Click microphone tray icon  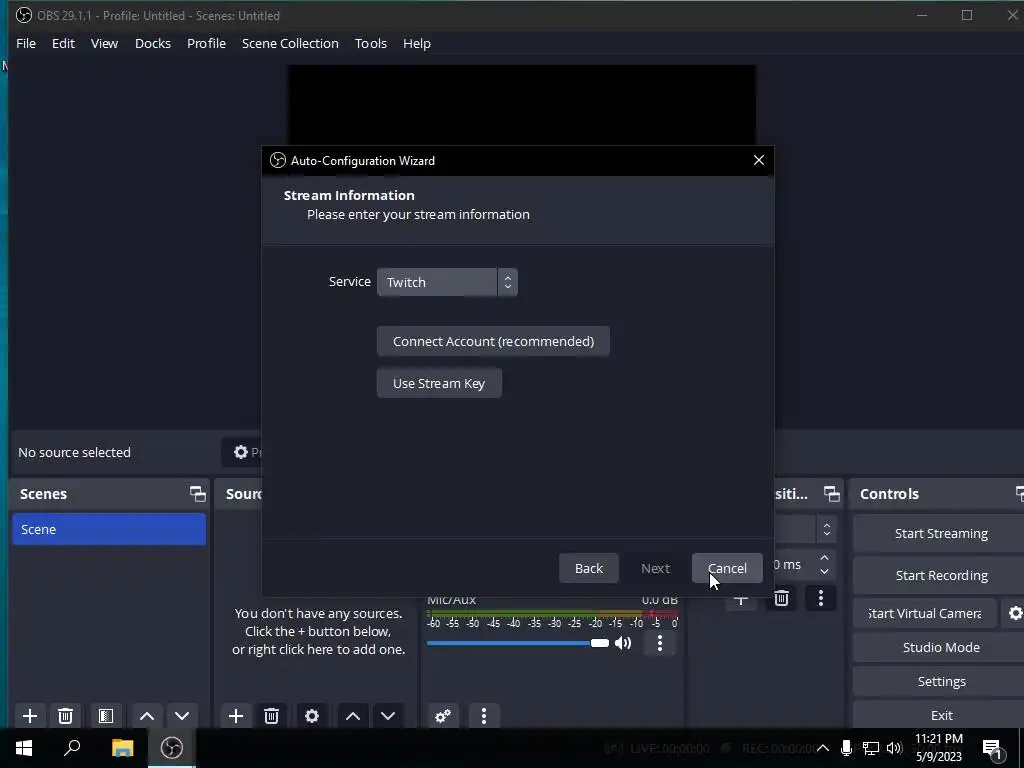point(846,748)
